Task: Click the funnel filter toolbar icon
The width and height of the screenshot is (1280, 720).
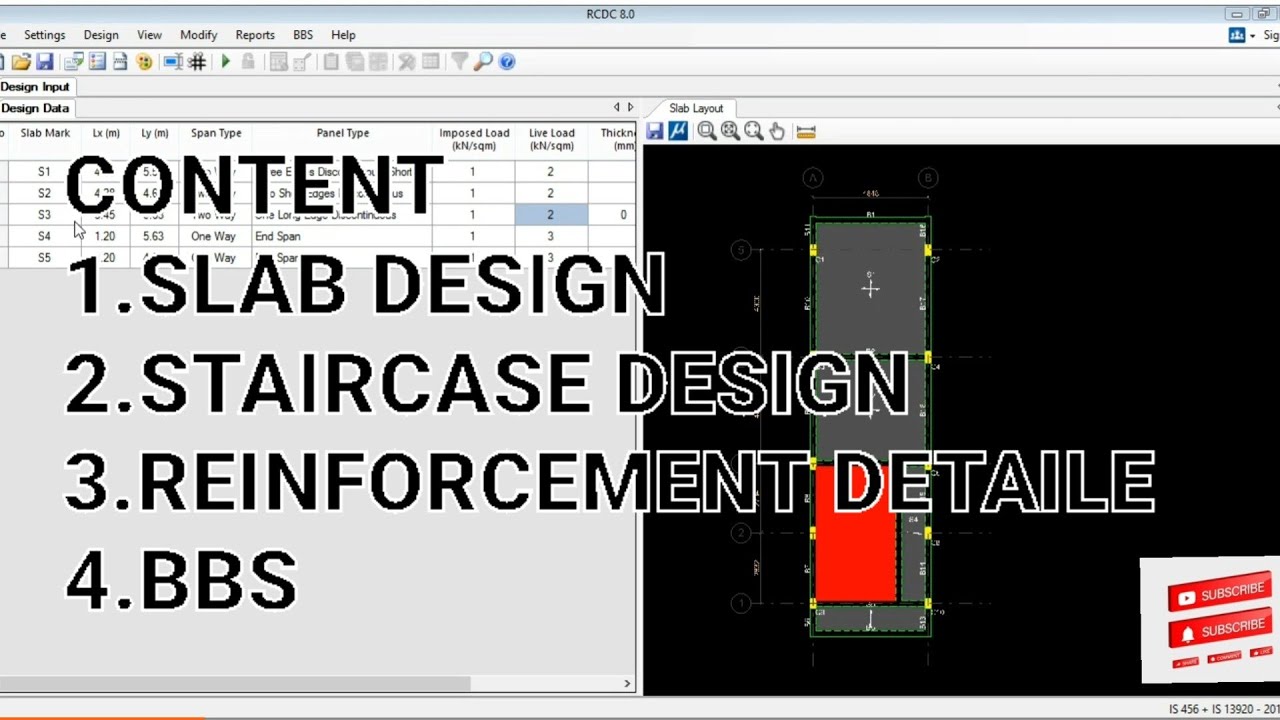Action: 459,62
